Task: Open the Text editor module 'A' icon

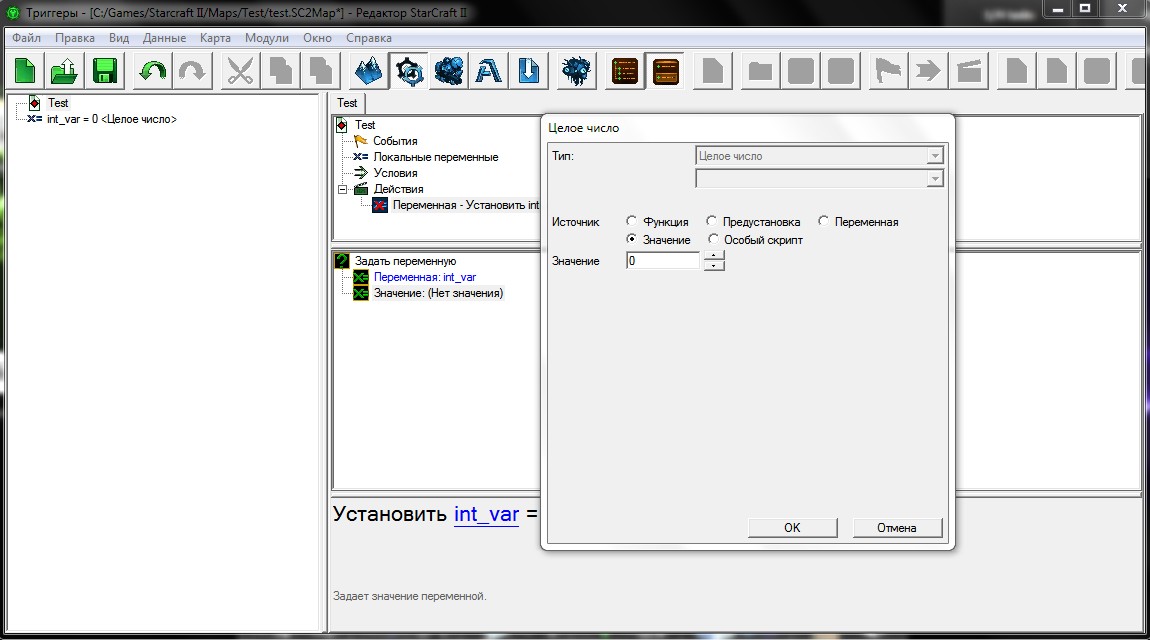Action: [x=489, y=71]
